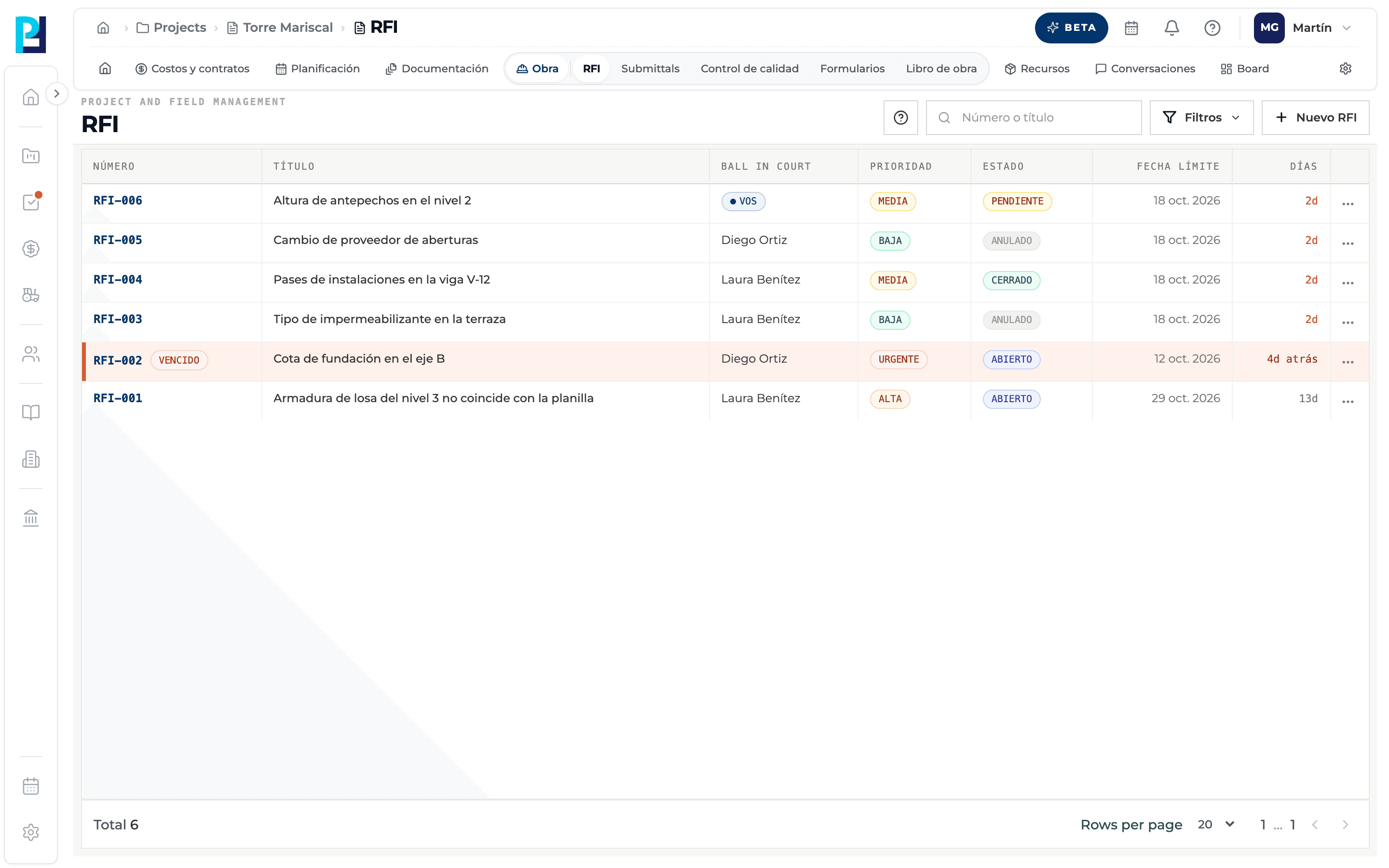Open the sidebar projects folder icon
The height and width of the screenshot is (868, 1389).
tap(30, 156)
